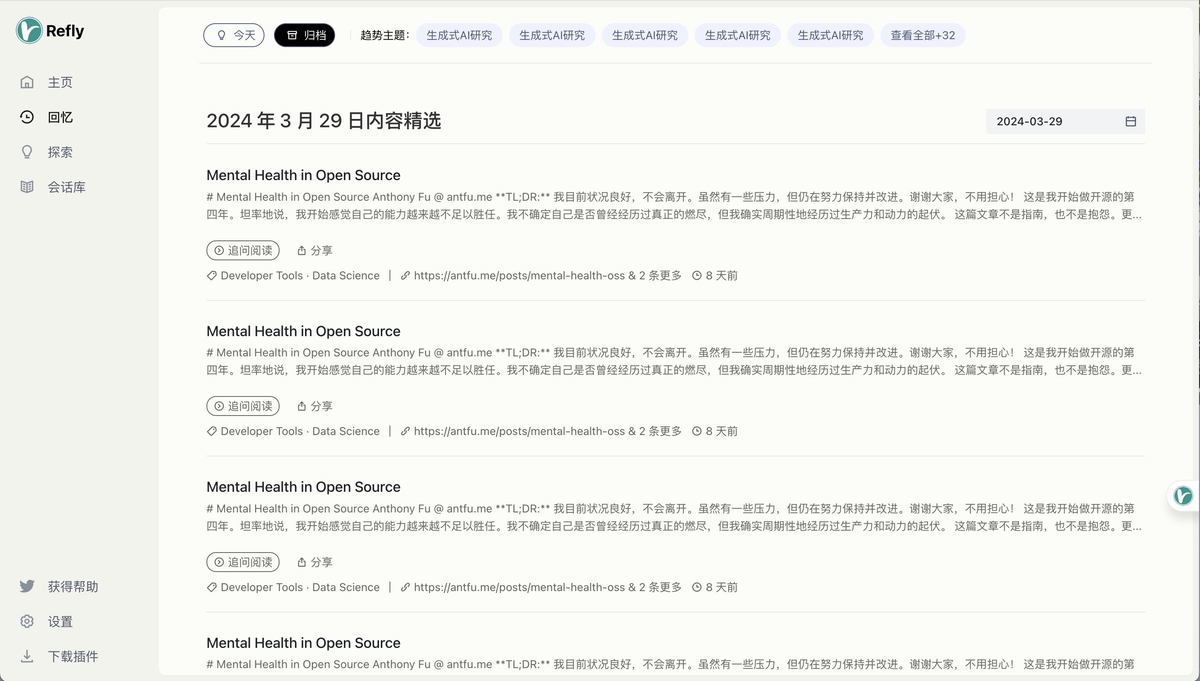Open the calendar icon in date picker

1131,122
